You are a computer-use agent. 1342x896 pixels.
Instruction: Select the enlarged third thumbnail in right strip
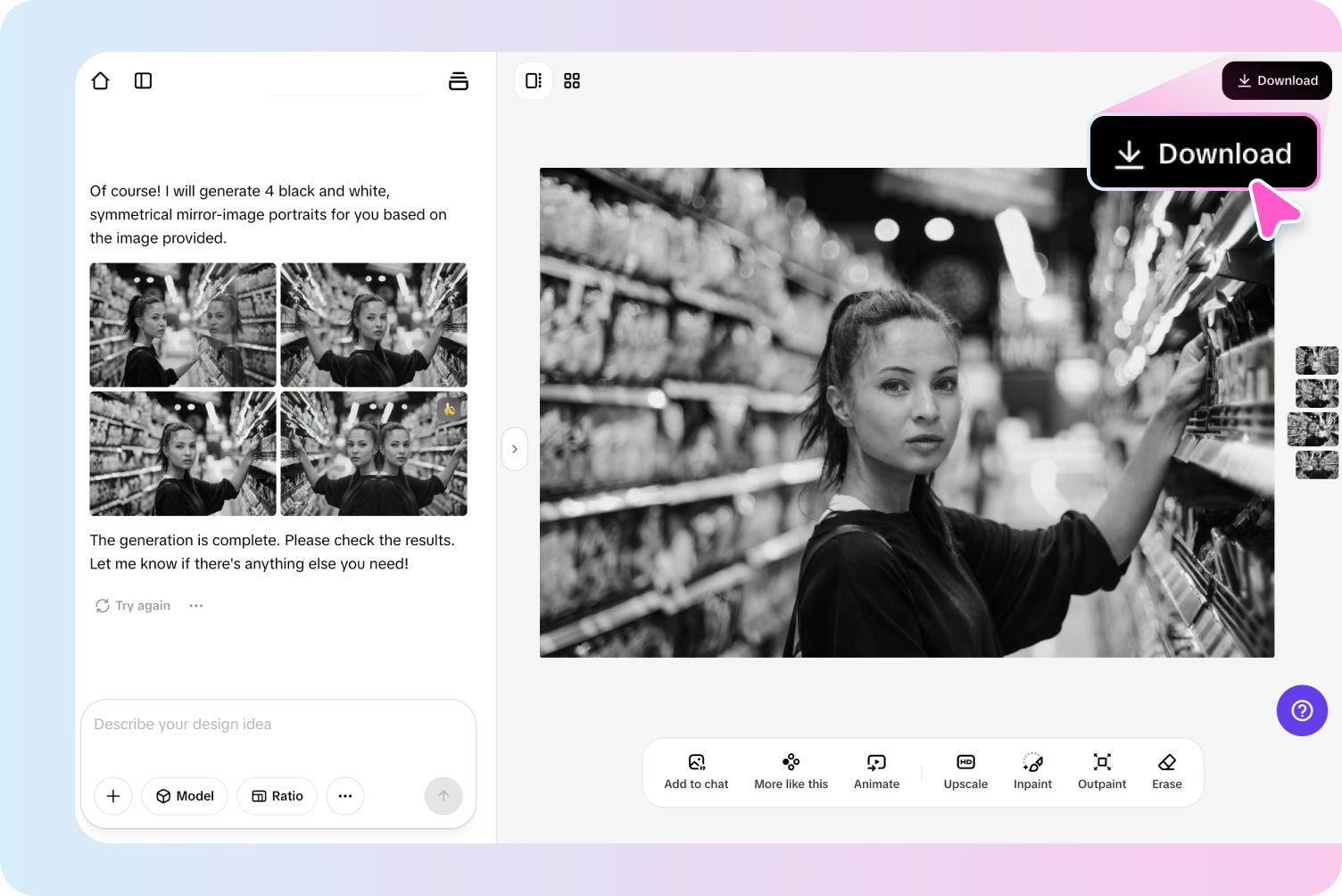coord(1313,429)
